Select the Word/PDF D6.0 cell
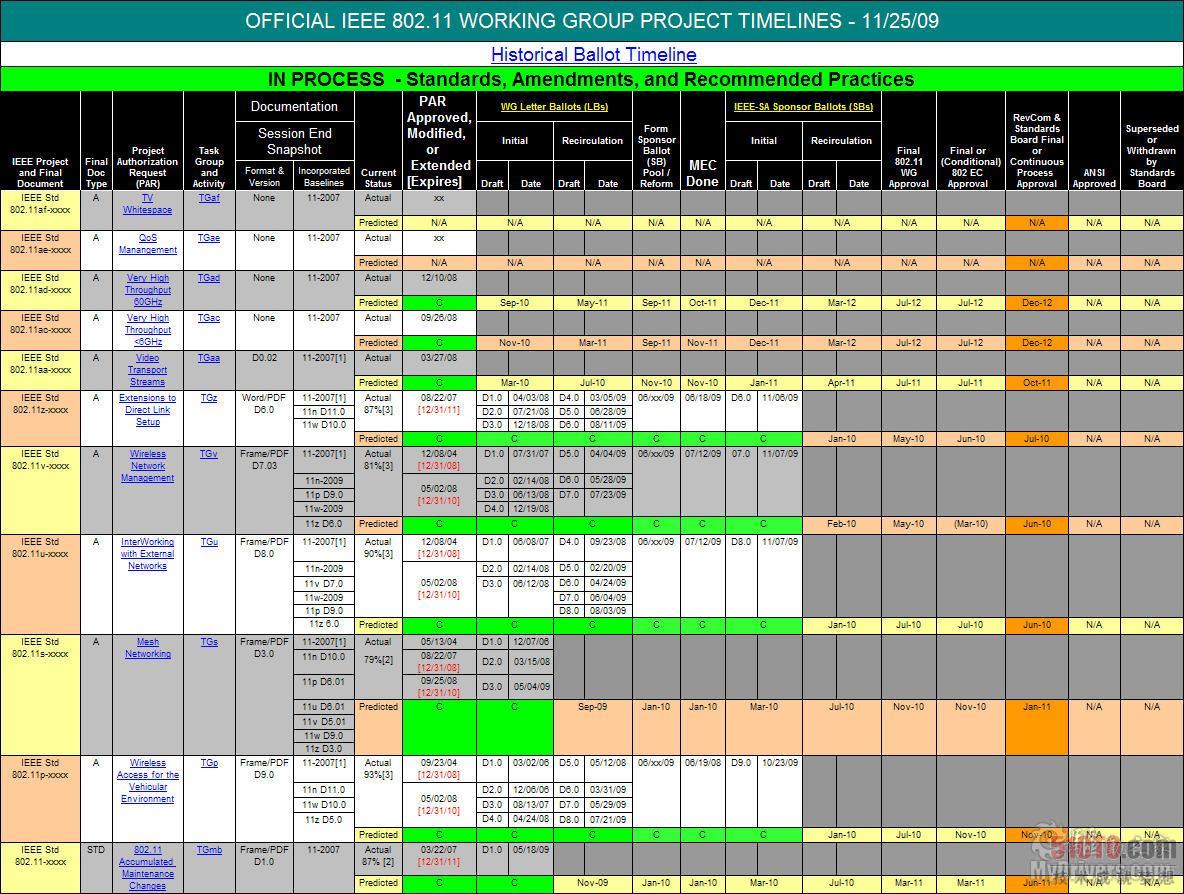Screen dimensions: 1184x894 (264, 418)
